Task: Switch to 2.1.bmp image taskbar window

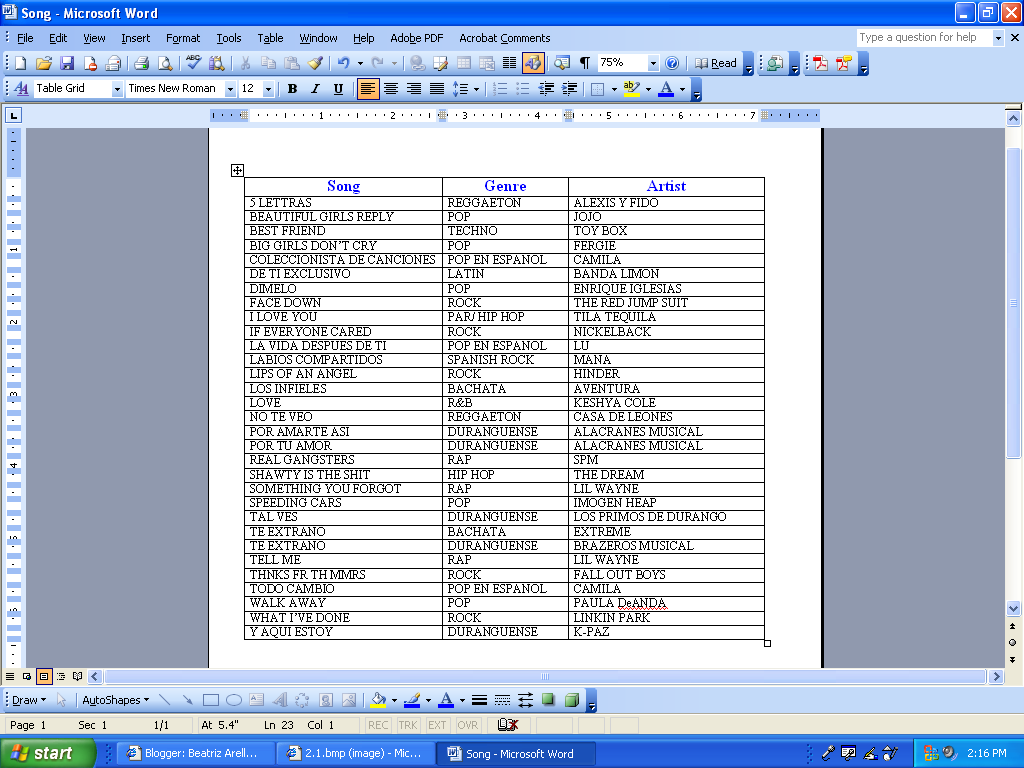Action: point(355,753)
